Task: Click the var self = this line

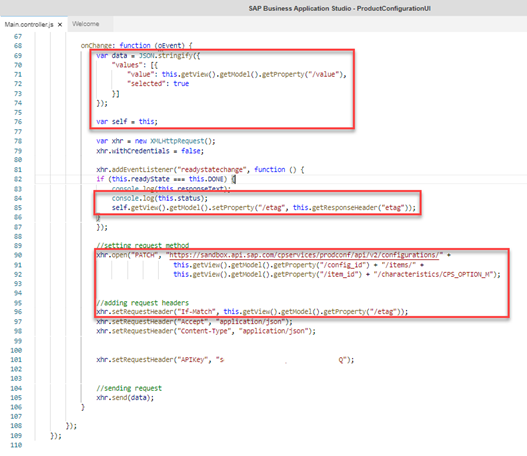Action: click(127, 122)
